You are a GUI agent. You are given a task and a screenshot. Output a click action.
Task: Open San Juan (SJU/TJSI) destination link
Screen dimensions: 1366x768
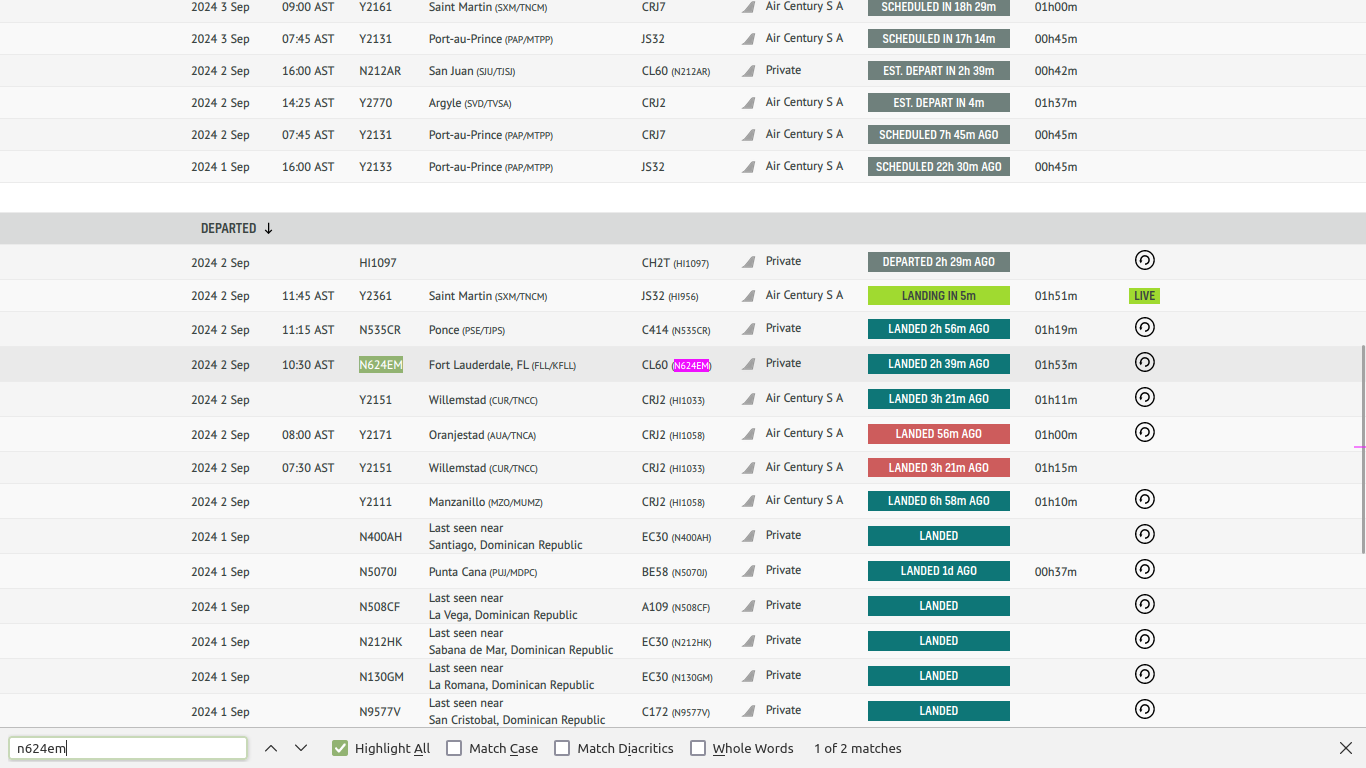tap(472, 71)
